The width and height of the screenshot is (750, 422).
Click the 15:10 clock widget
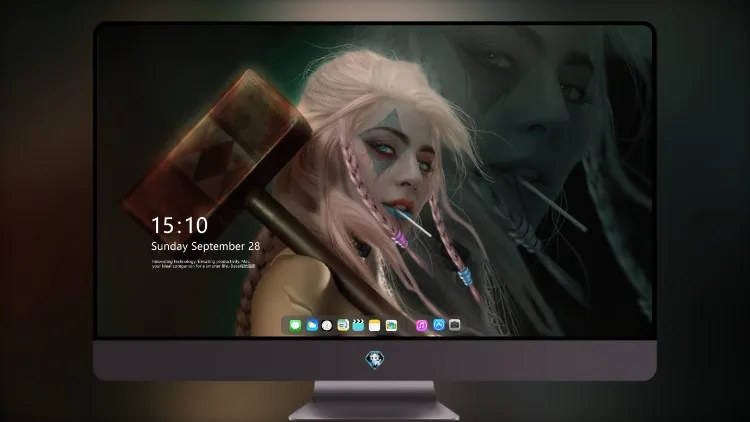[x=179, y=225]
